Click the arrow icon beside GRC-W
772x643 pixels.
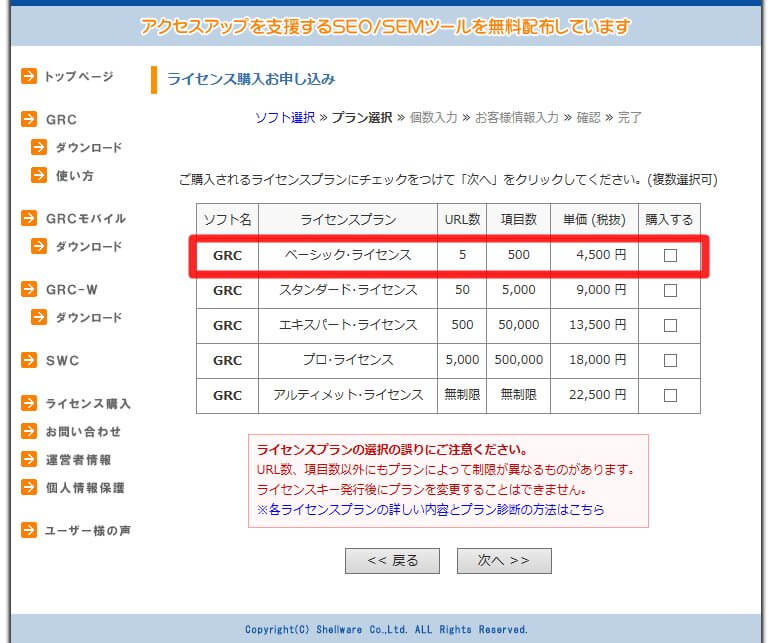point(29,289)
